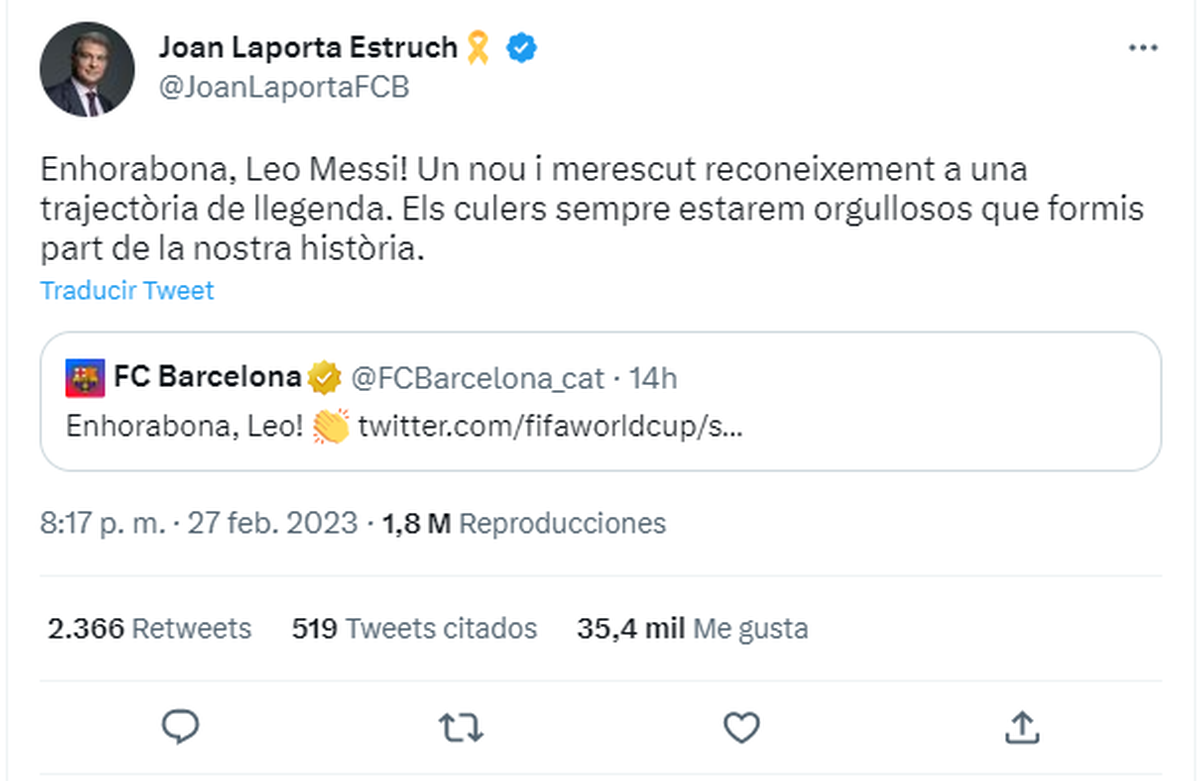The image size is (1200, 781).
Task: Click FC Barcelona's gold verified badge
Action: click(322, 377)
